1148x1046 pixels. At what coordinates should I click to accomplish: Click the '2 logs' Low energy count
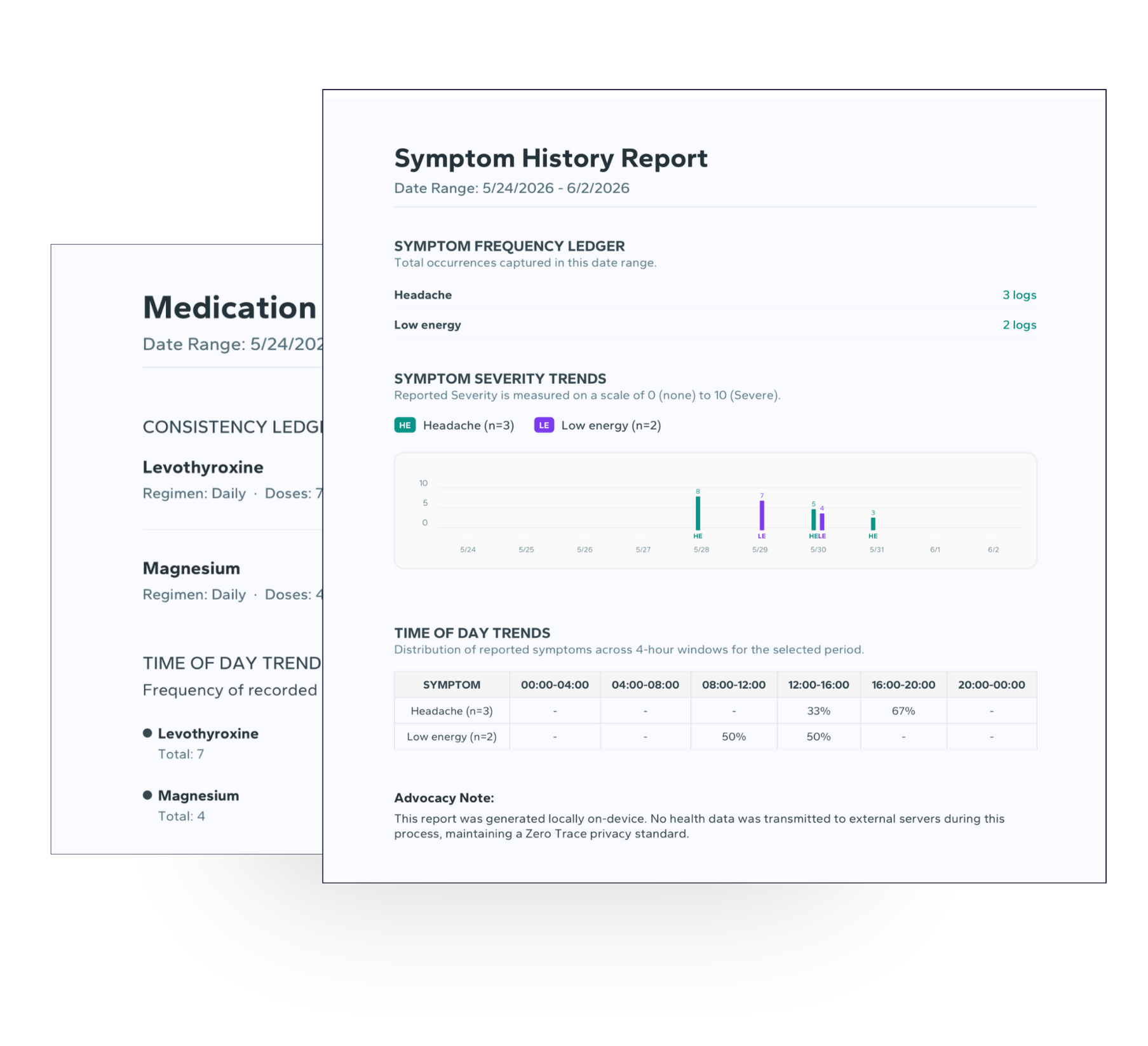click(x=1019, y=325)
